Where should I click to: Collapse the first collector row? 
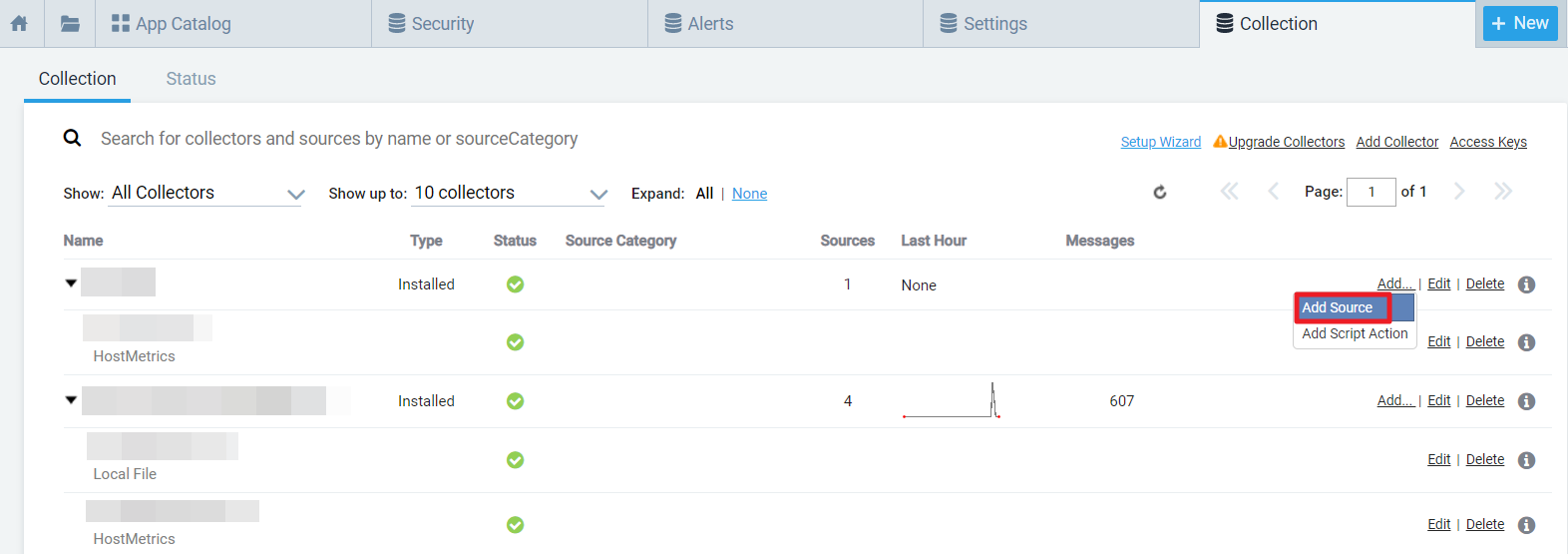click(71, 283)
